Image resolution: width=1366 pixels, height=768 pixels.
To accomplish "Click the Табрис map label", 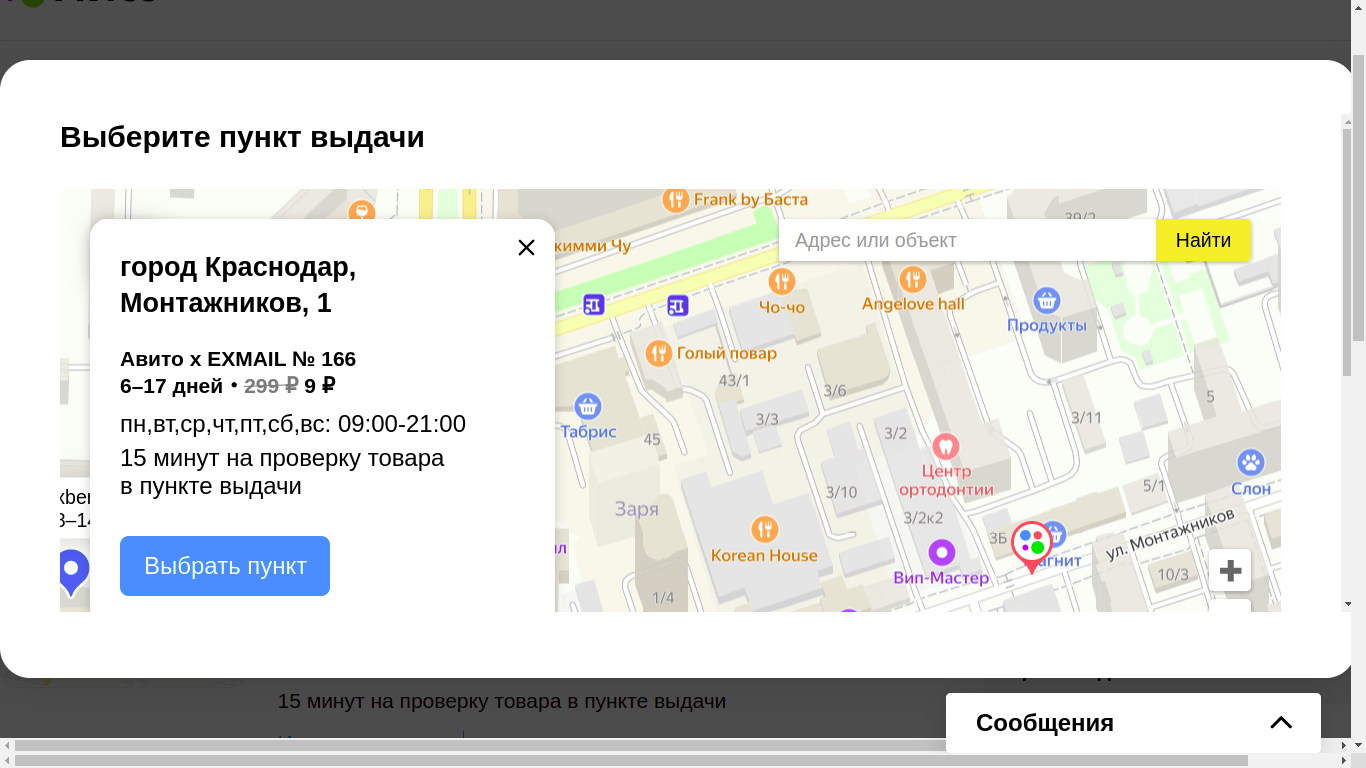I will (x=588, y=432).
